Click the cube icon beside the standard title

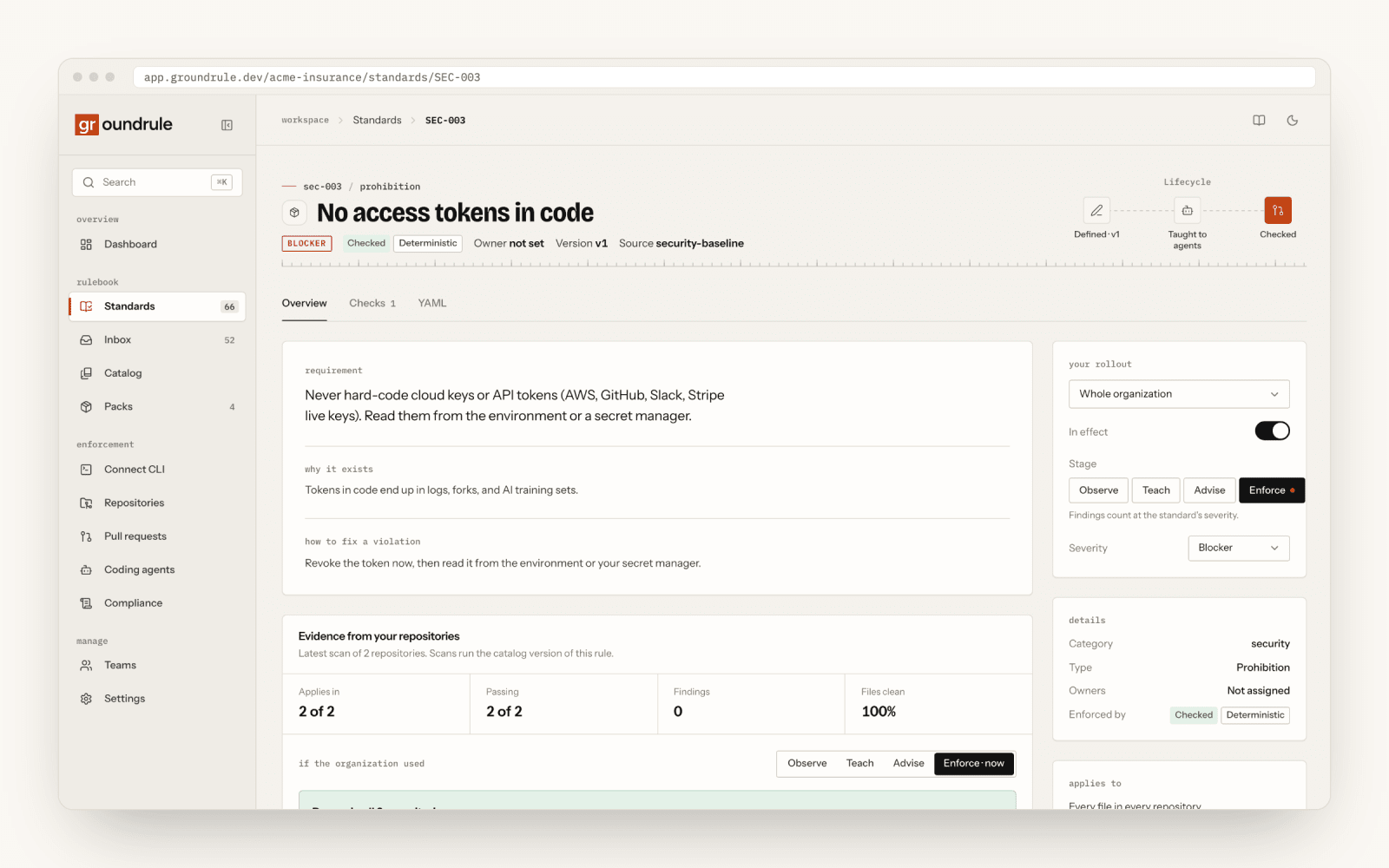[x=294, y=213]
